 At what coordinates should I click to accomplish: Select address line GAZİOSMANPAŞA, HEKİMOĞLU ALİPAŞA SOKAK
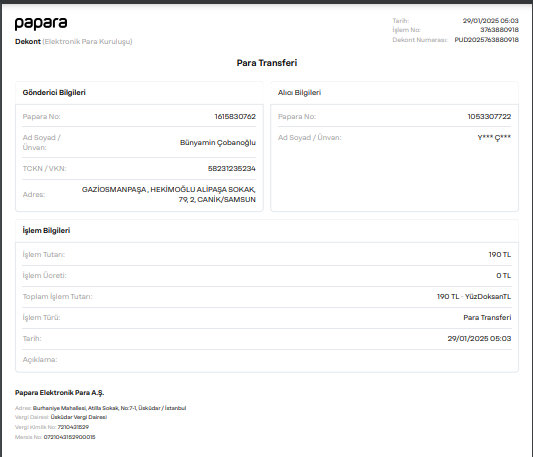(169, 190)
